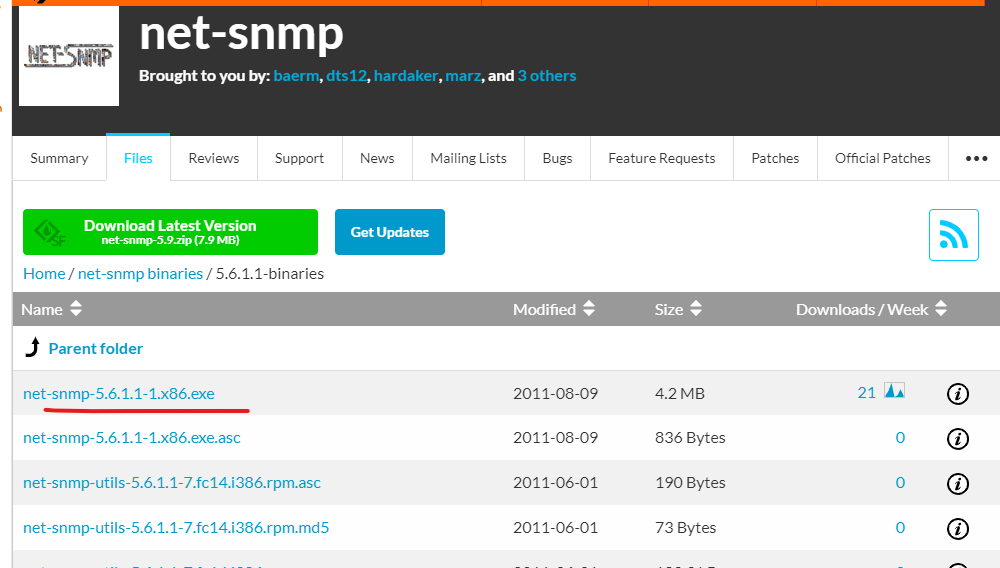1000x568 pixels.
Task: Click the 3 others link
Action: click(x=547, y=75)
